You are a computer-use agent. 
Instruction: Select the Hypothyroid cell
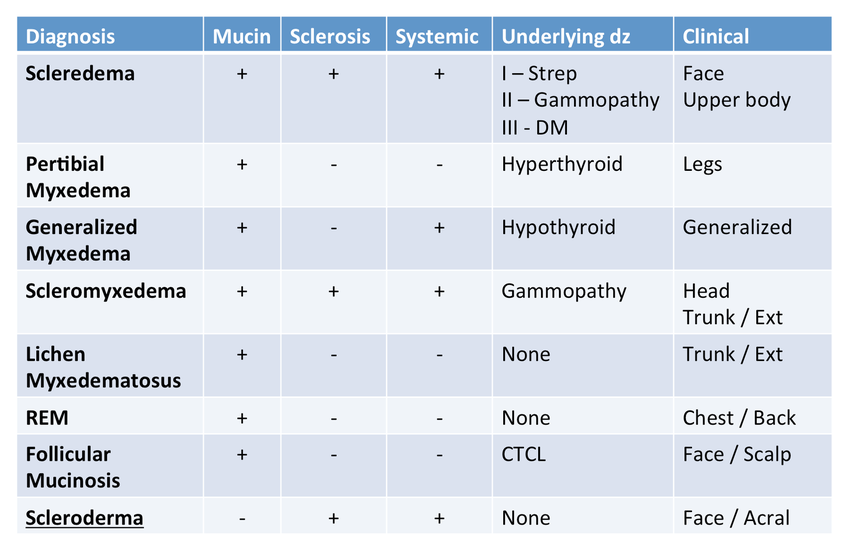pyautogui.click(x=583, y=239)
